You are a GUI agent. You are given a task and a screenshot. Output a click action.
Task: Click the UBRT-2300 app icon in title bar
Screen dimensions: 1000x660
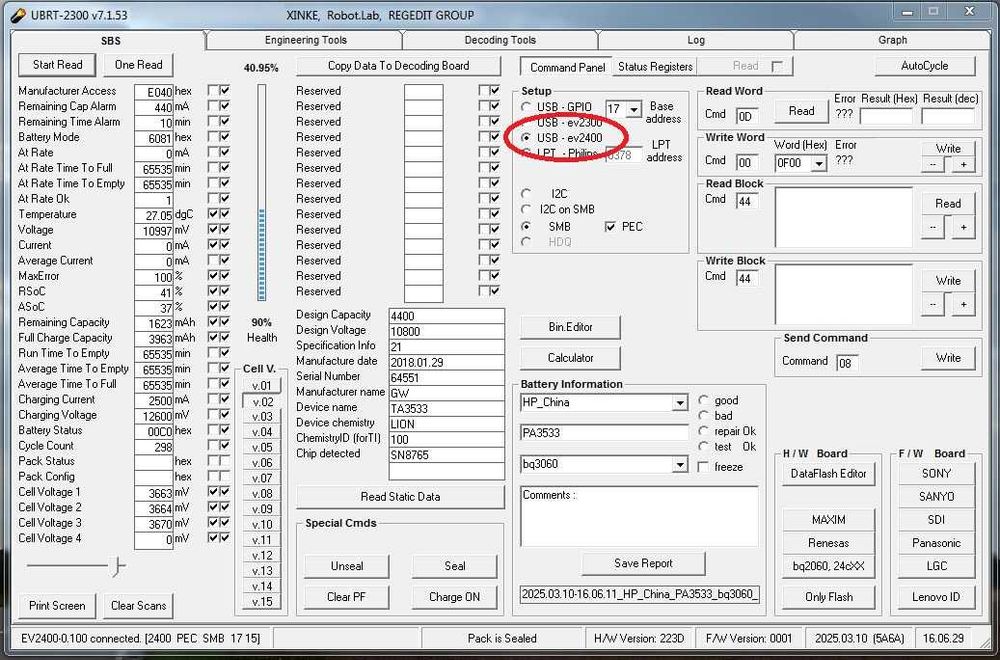pyautogui.click(x=18, y=15)
